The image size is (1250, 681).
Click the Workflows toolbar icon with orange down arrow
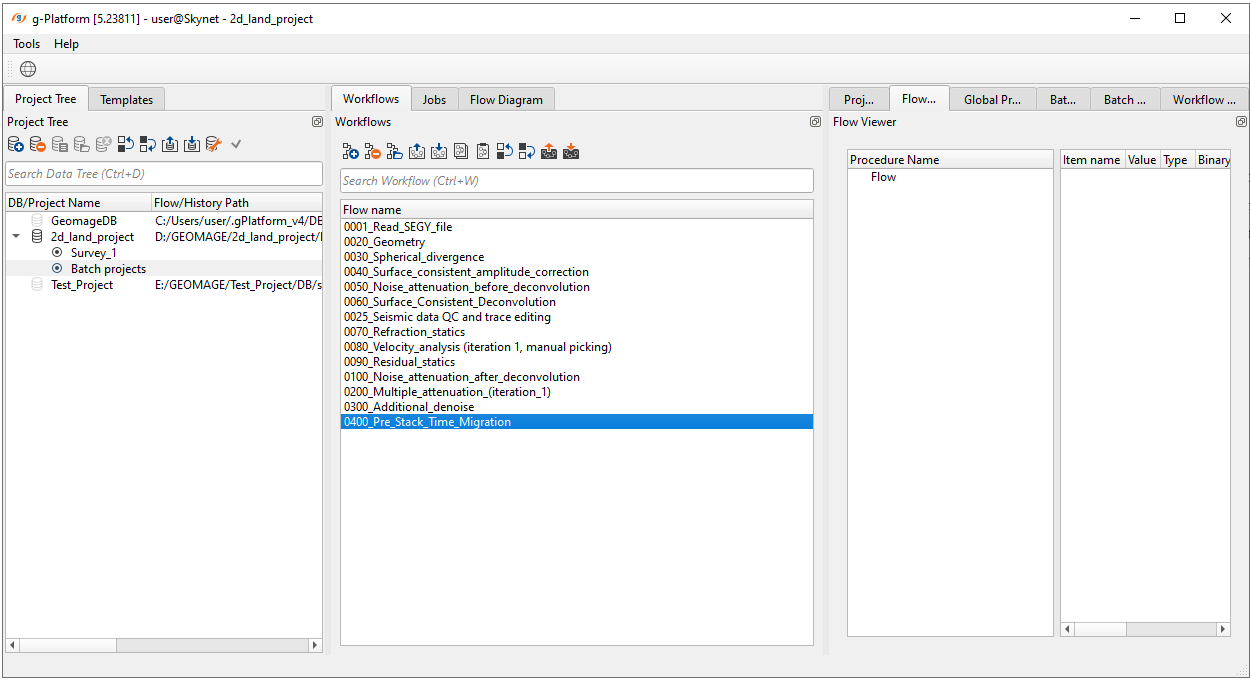[571, 152]
